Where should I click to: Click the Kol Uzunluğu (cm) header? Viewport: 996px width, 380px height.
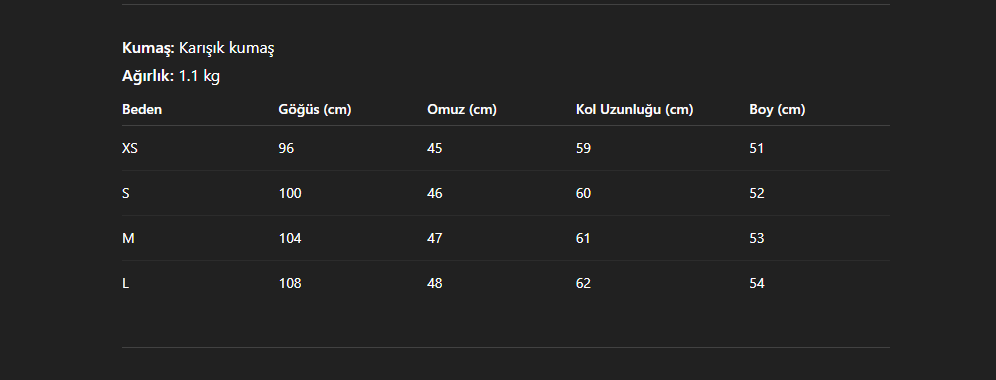click(634, 109)
